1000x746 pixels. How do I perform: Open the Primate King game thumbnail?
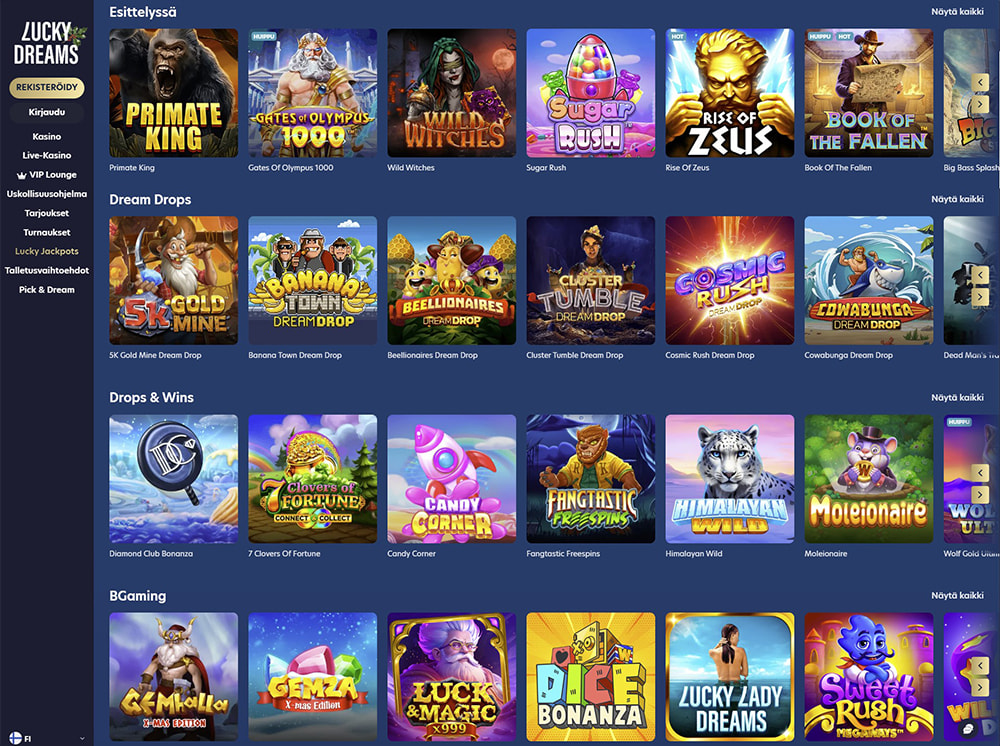click(x=173, y=93)
